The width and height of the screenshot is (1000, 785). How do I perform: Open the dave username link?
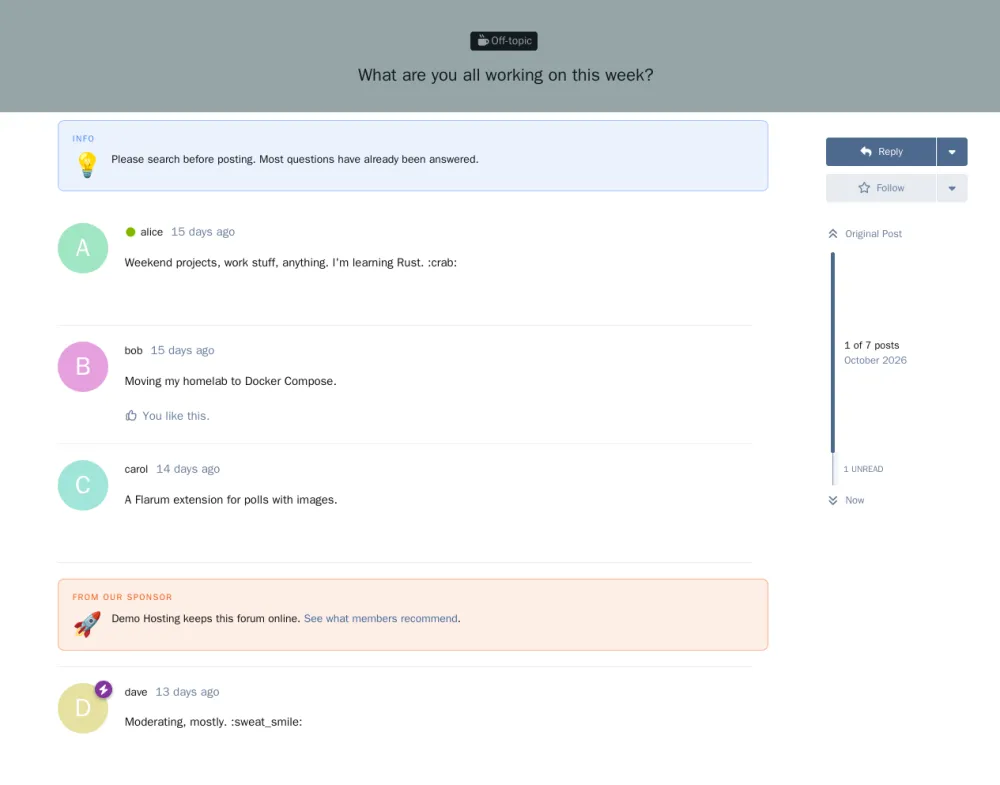(x=136, y=692)
